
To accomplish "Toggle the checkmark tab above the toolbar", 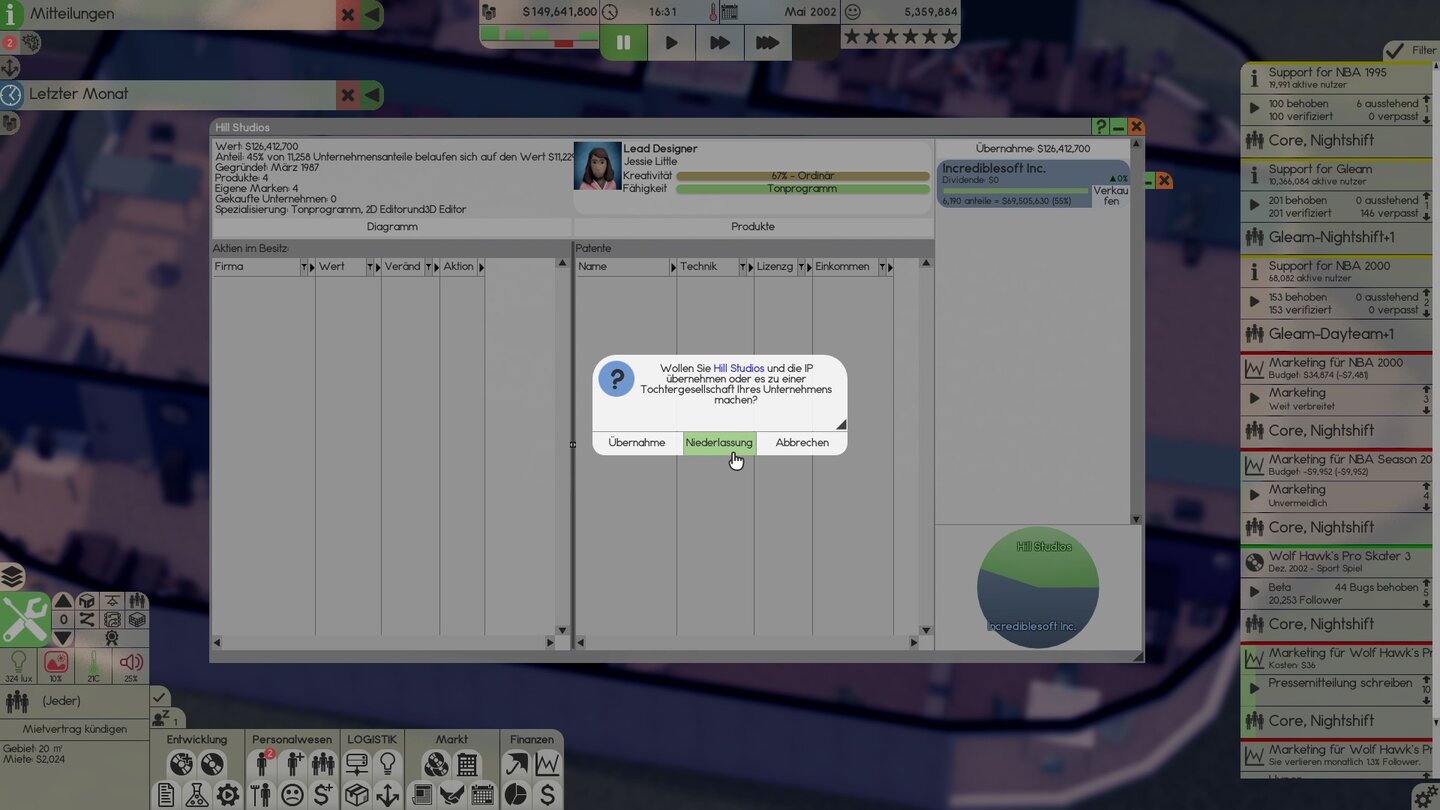I will [x=159, y=695].
